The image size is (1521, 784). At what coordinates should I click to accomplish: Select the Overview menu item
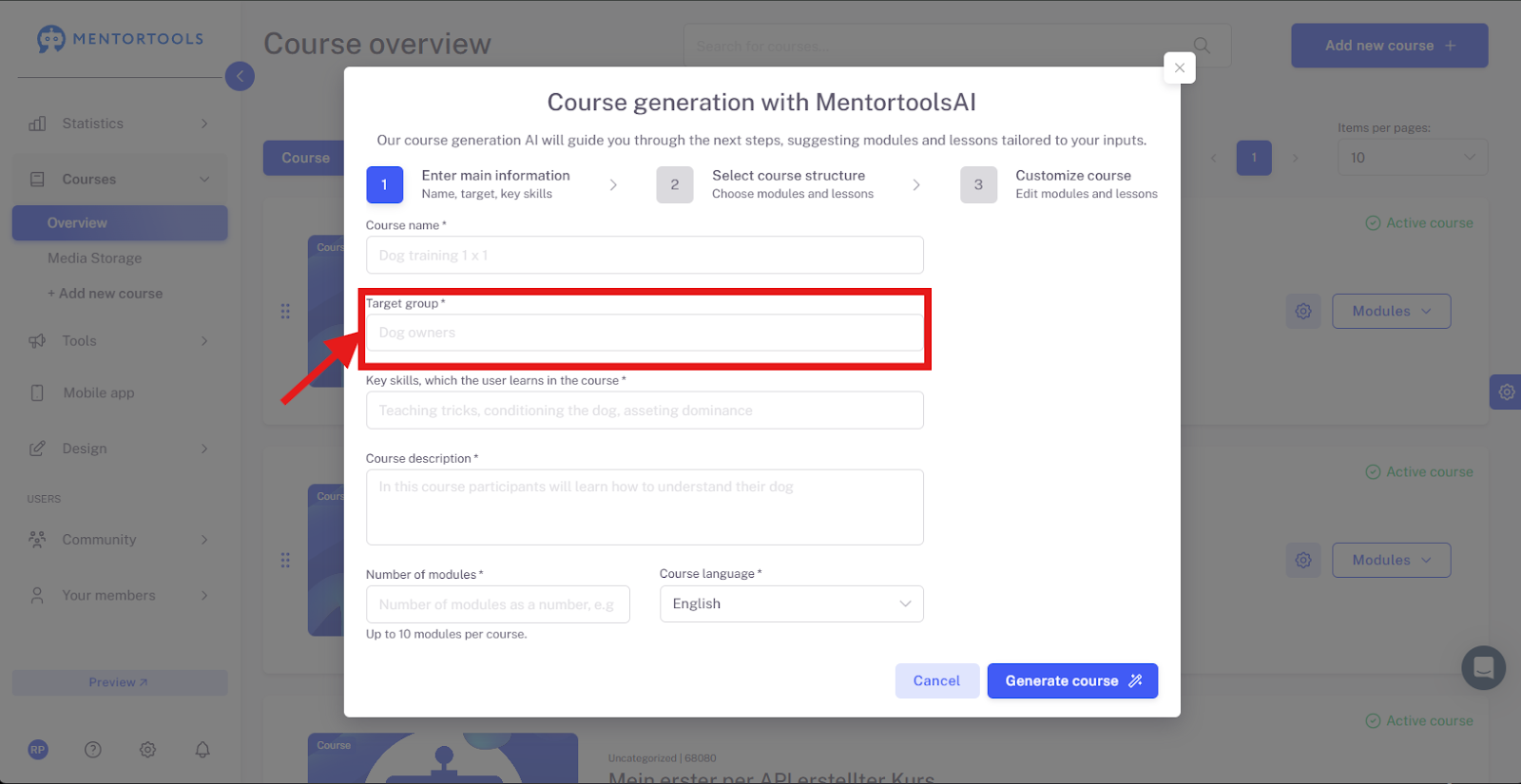120,223
